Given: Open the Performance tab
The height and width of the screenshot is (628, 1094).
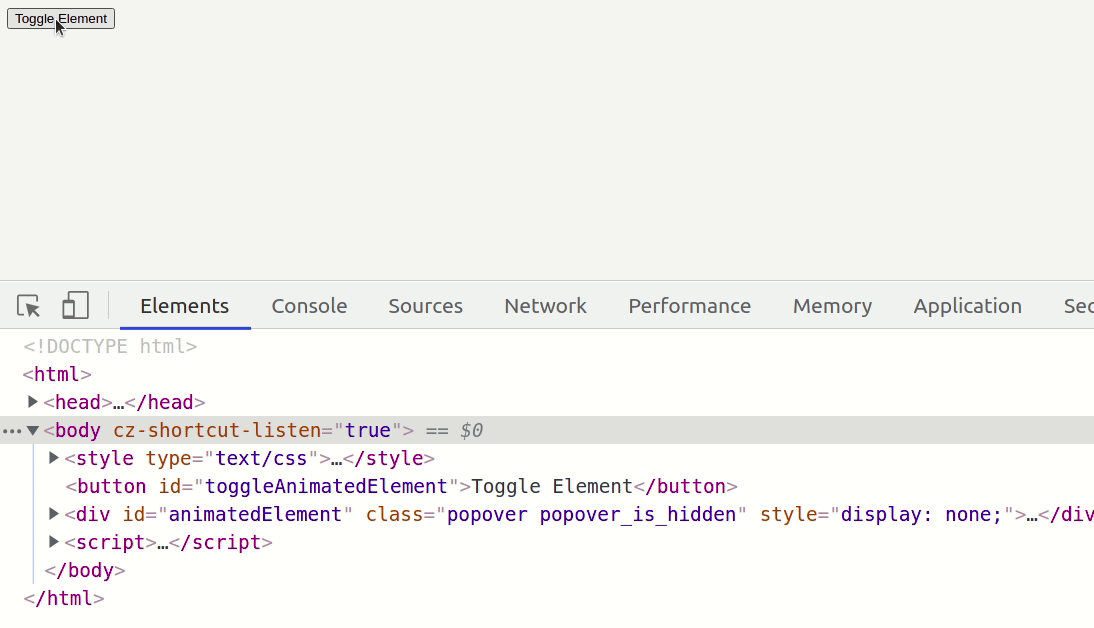Looking at the screenshot, I should [689, 306].
